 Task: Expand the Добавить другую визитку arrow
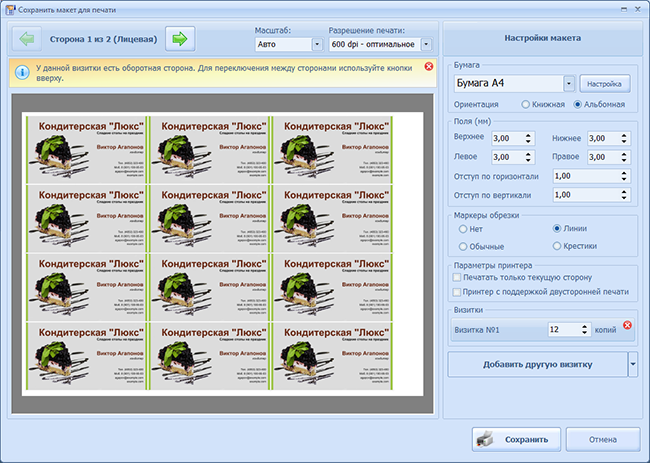pos(633,364)
